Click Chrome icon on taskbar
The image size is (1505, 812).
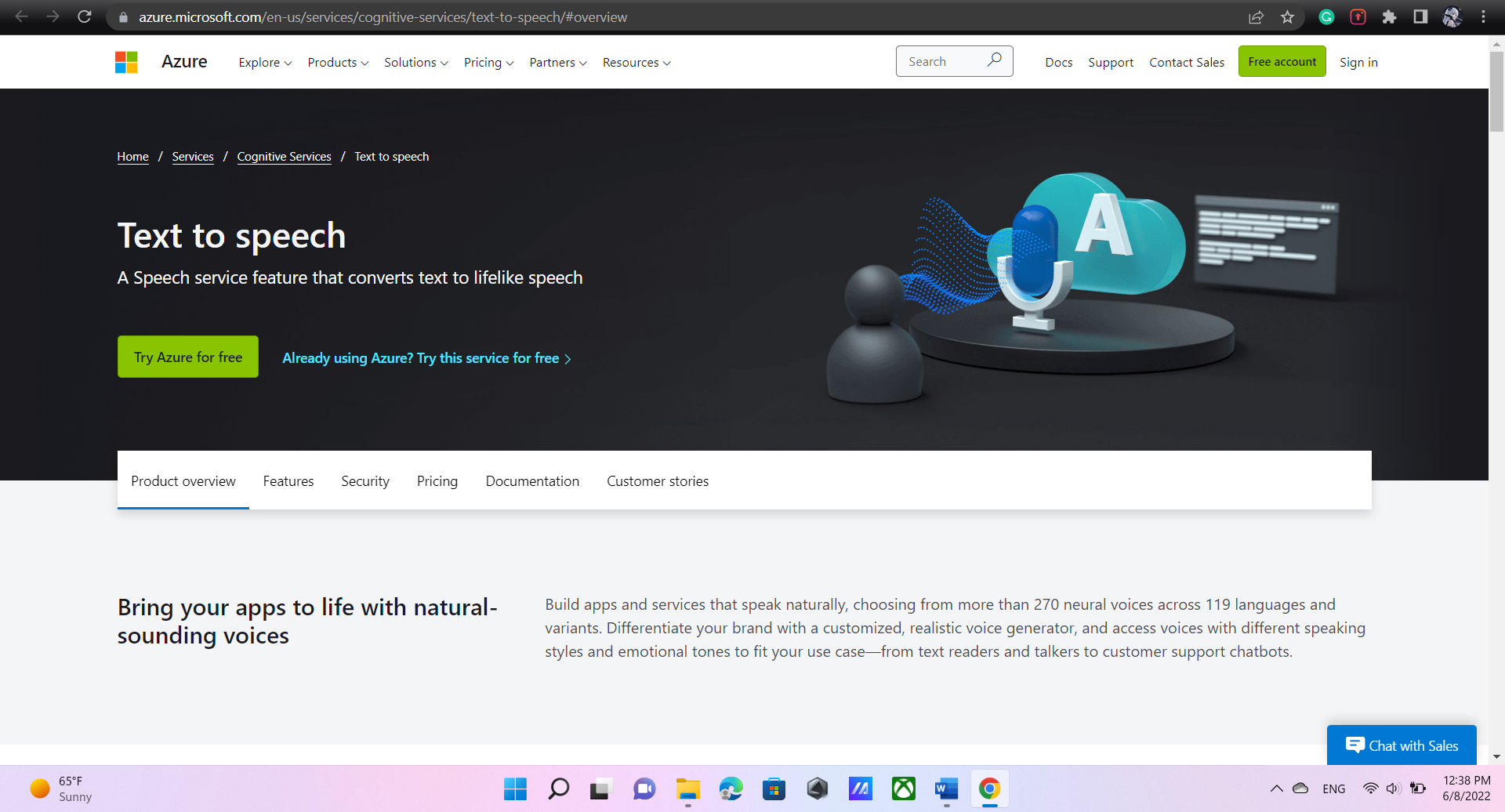(x=989, y=788)
